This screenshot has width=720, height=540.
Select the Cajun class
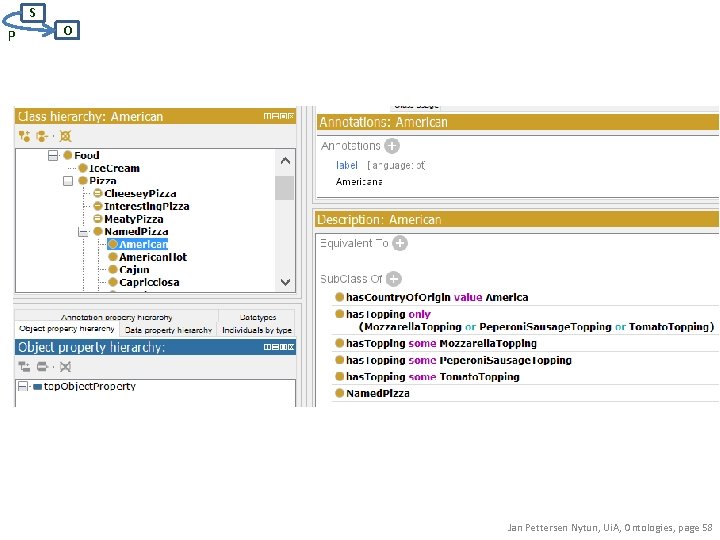tap(134, 270)
